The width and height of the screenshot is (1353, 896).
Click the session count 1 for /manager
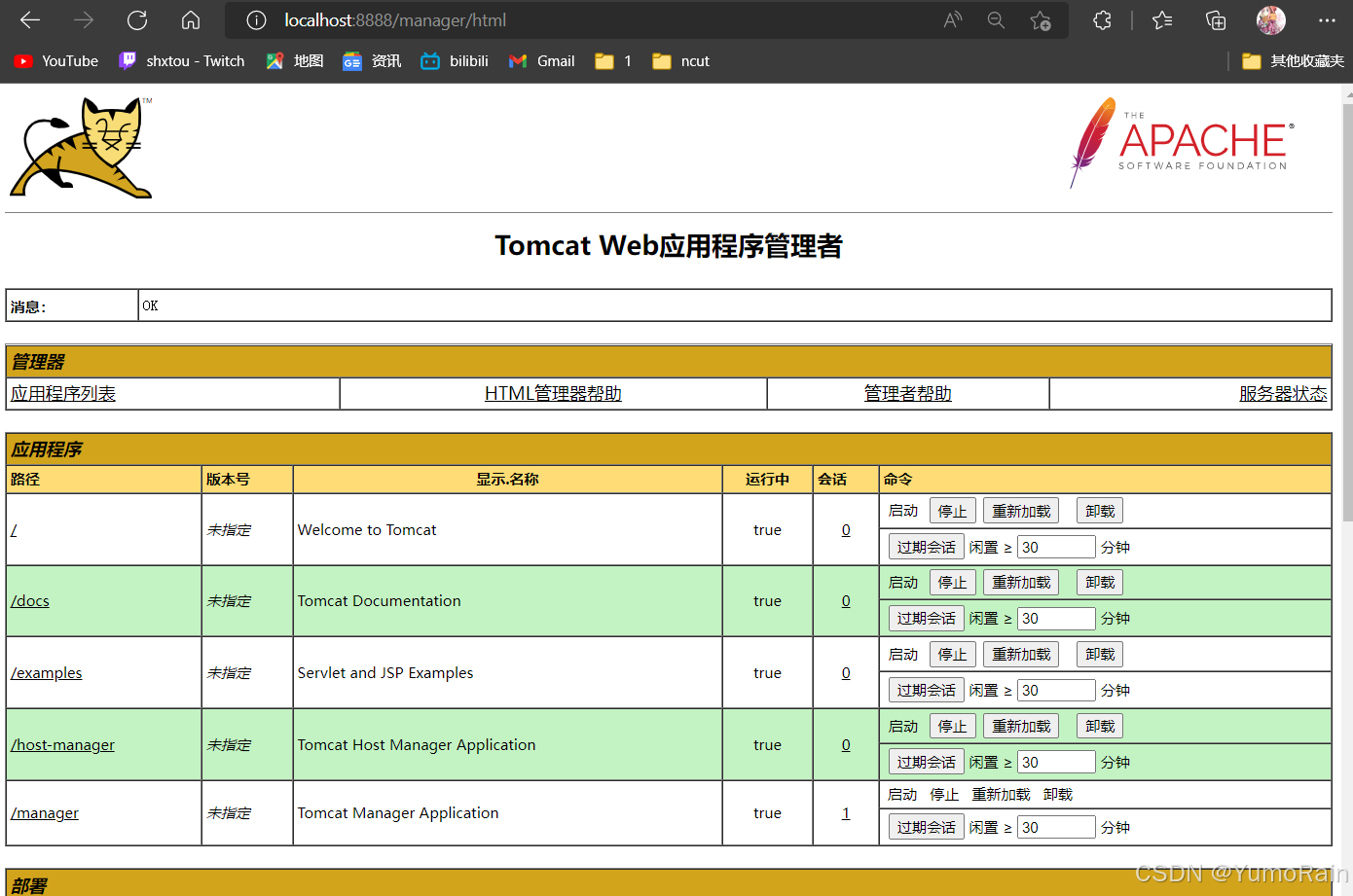click(x=846, y=813)
